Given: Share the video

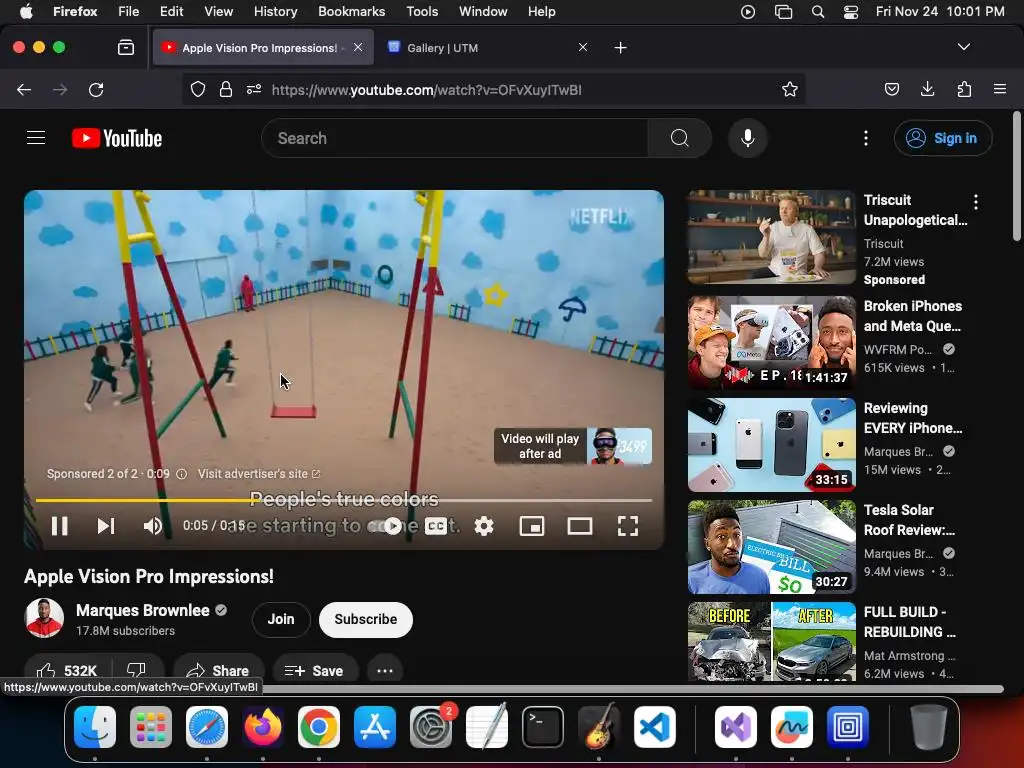Looking at the screenshot, I should click(x=218, y=670).
